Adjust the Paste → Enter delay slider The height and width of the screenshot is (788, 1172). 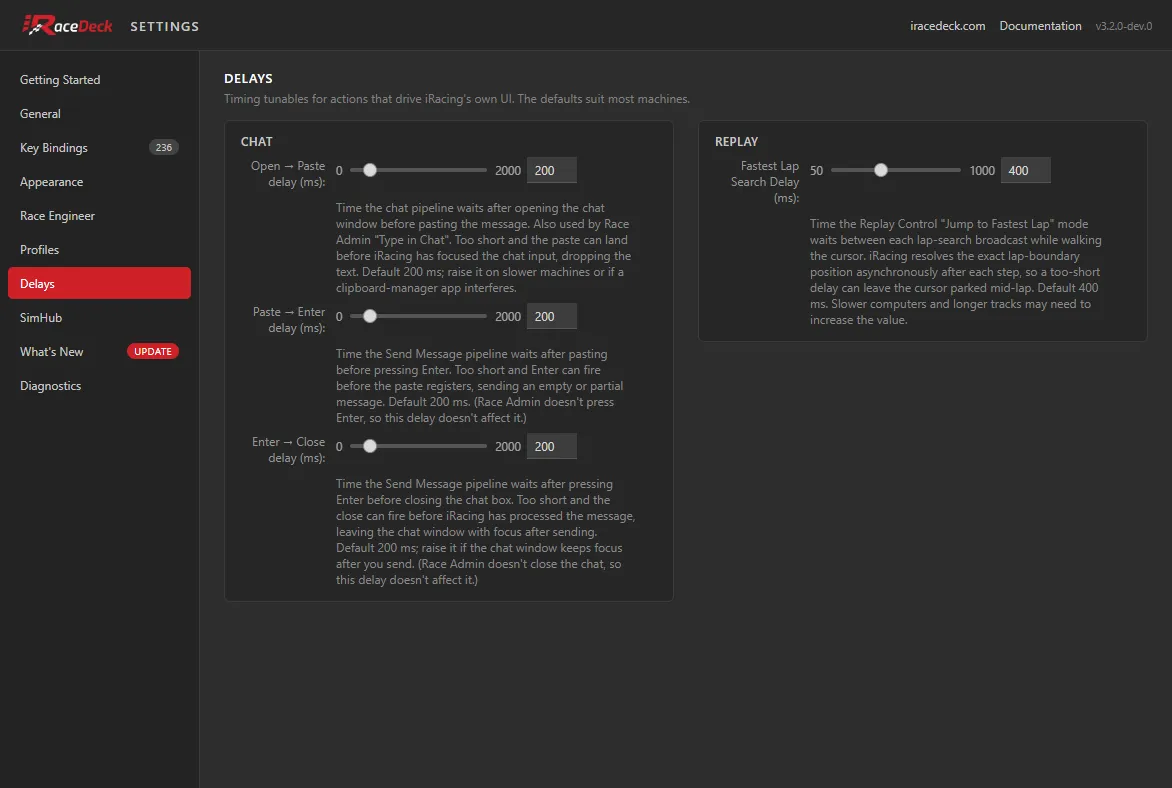(x=418, y=316)
